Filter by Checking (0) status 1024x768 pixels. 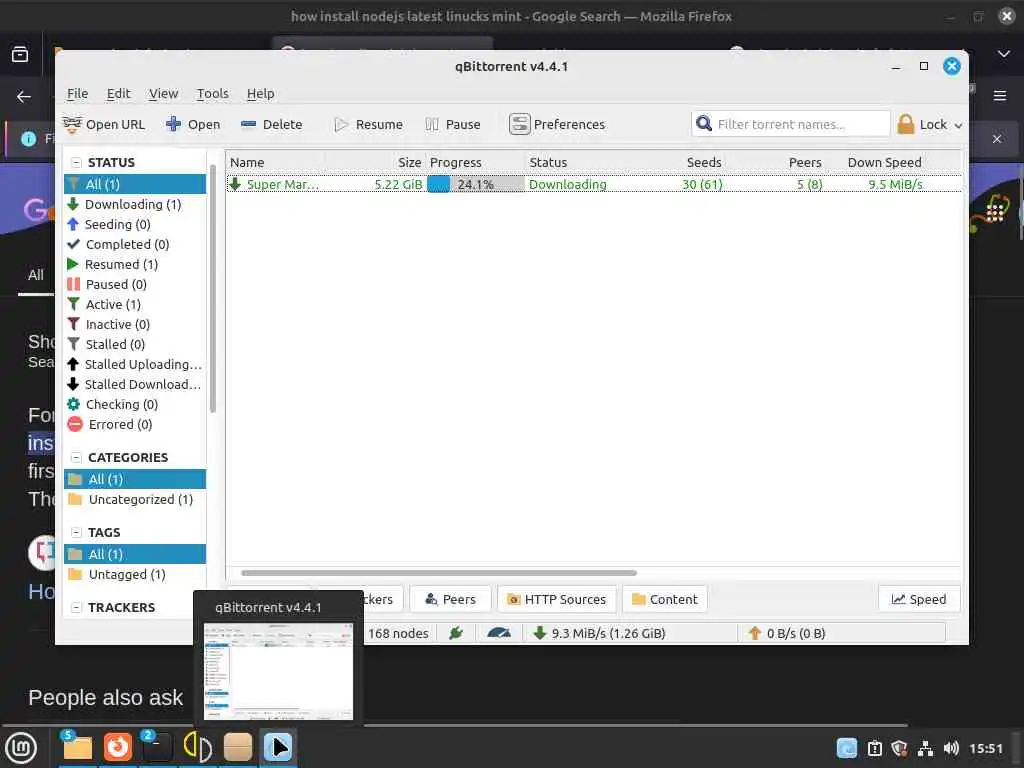[x=135, y=405]
